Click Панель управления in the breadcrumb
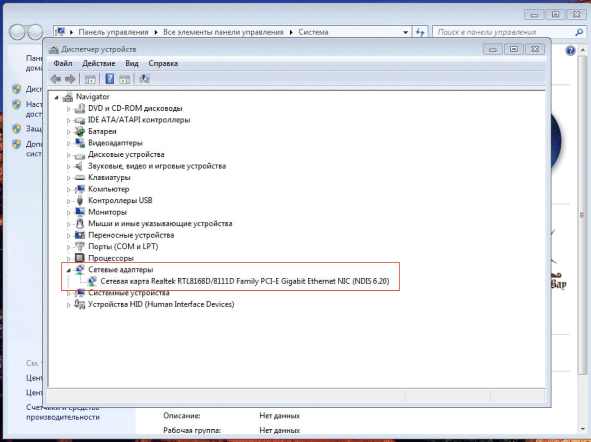591x442 pixels. [x=113, y=32]
